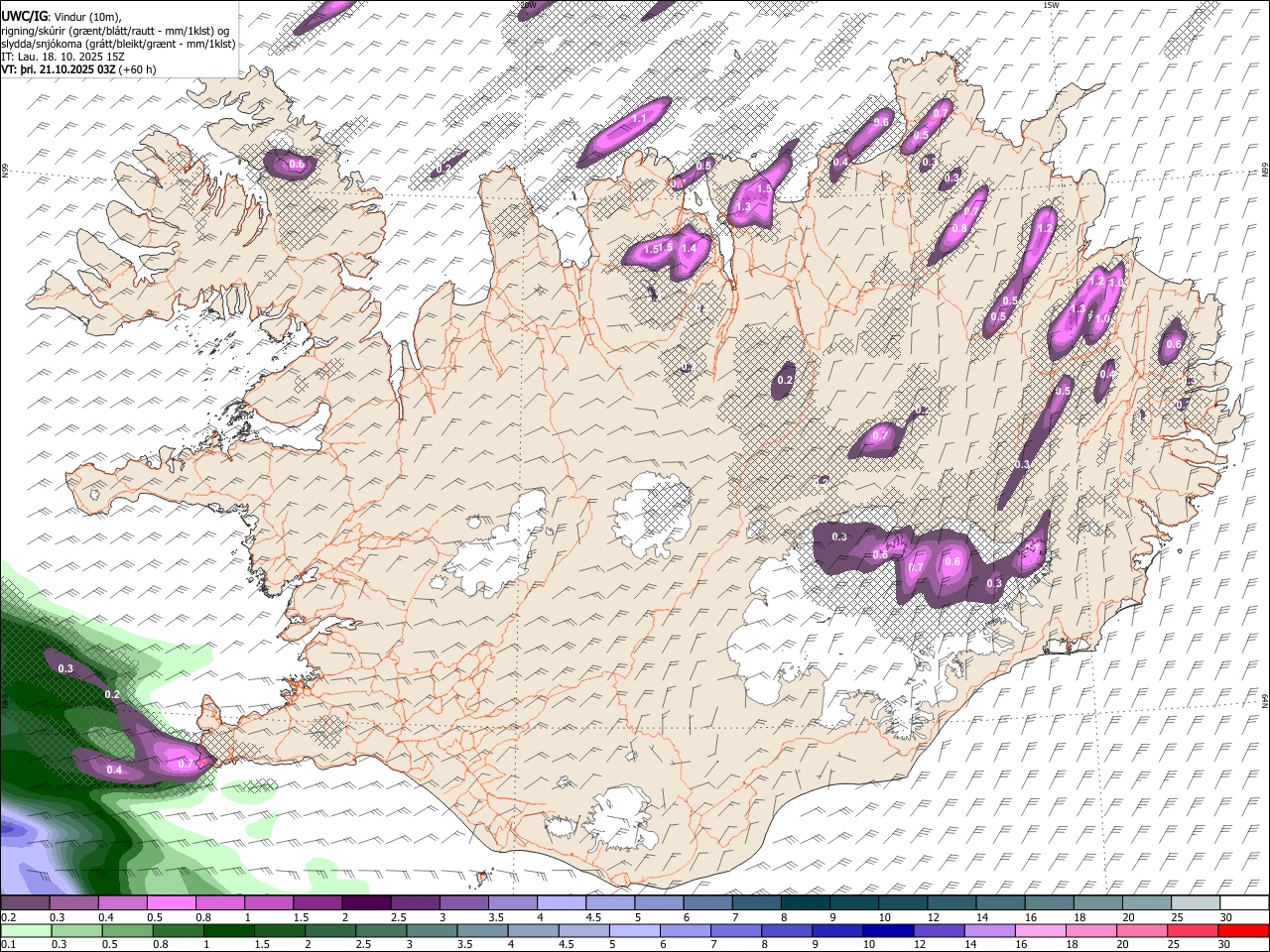Screen dimensions: 1270x952
Task: Pick the pale grey 25–30 top-row swatch
Action: [1195, 903]
